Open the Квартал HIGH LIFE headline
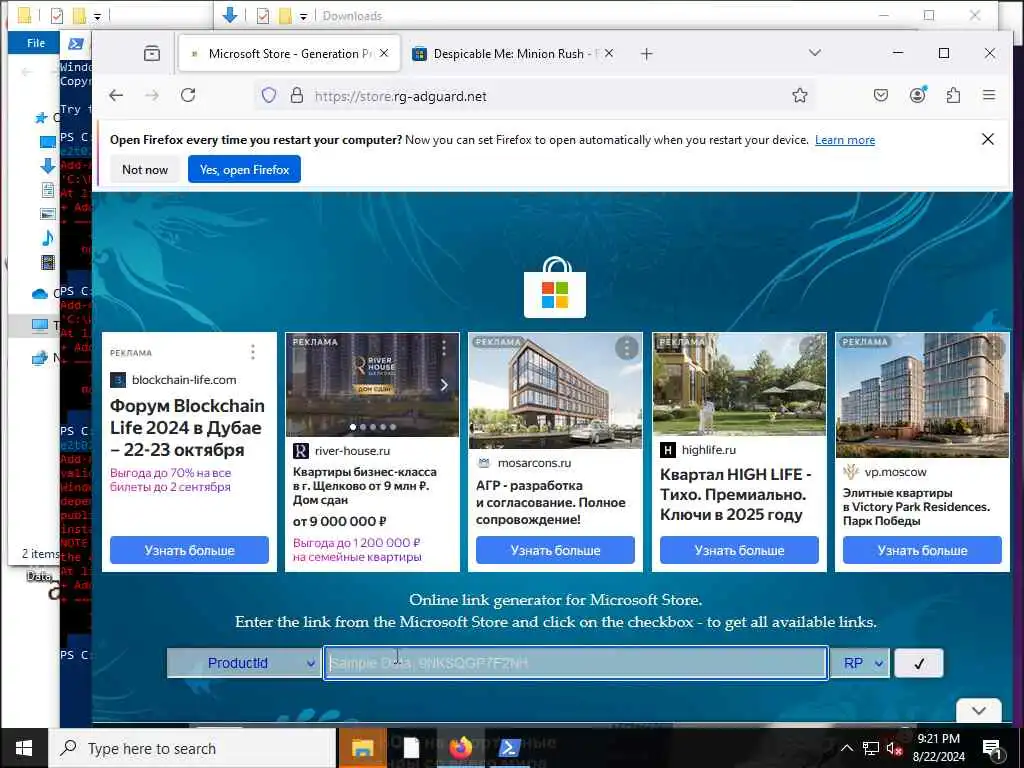Screen dimensions: 1024x768 (x=735, y=494)
